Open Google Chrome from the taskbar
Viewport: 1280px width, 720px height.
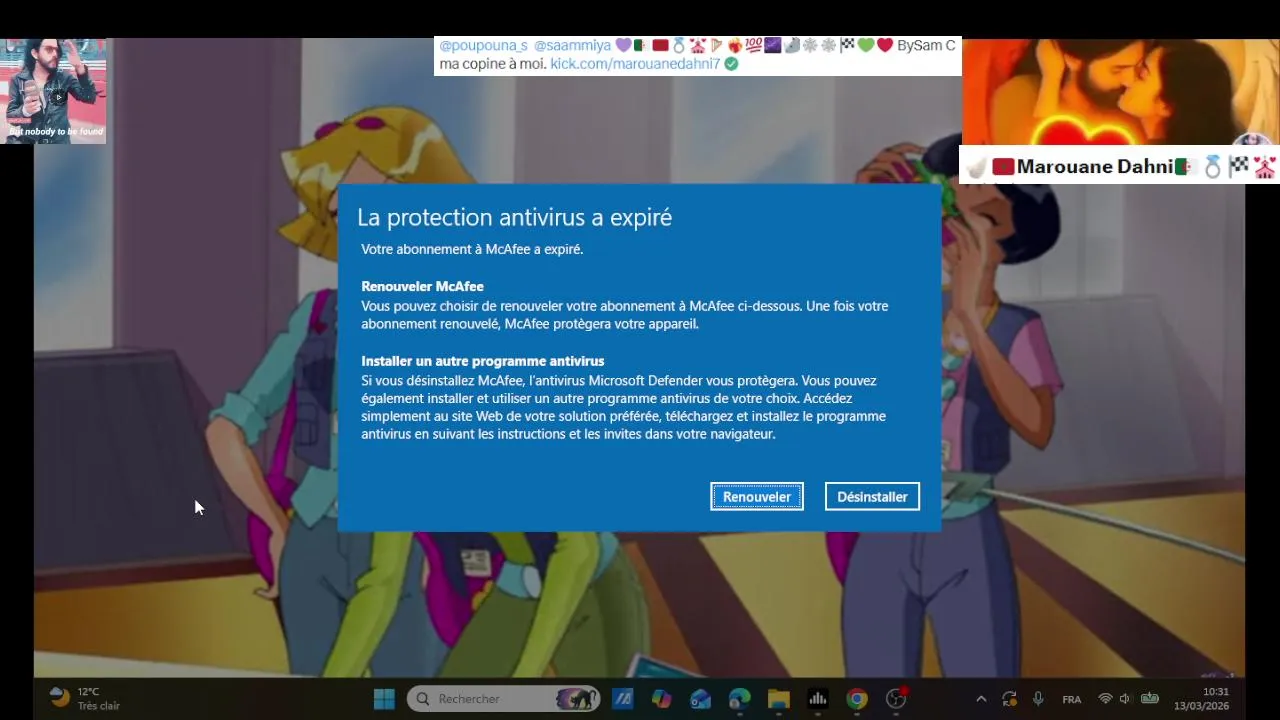tap(857, 699)
